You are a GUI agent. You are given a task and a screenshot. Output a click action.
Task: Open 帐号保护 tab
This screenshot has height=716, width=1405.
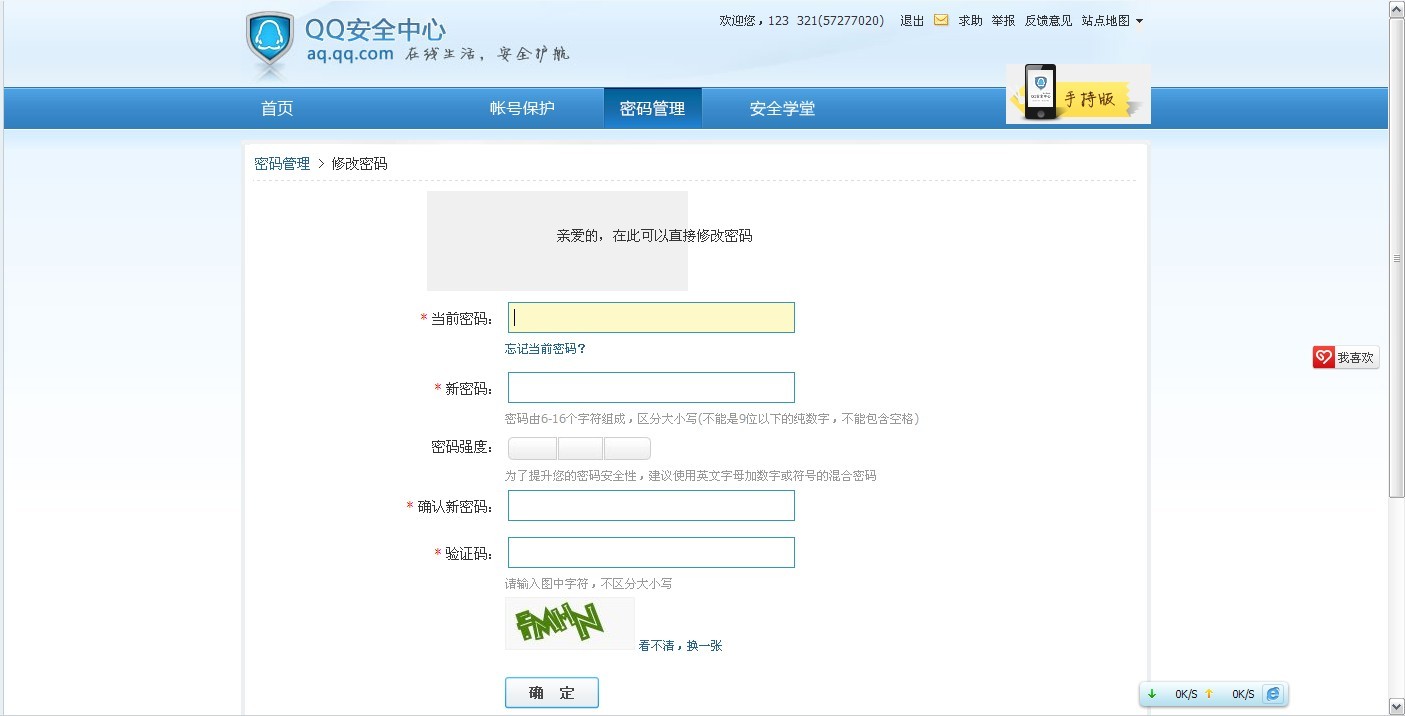tap(522, 108)
